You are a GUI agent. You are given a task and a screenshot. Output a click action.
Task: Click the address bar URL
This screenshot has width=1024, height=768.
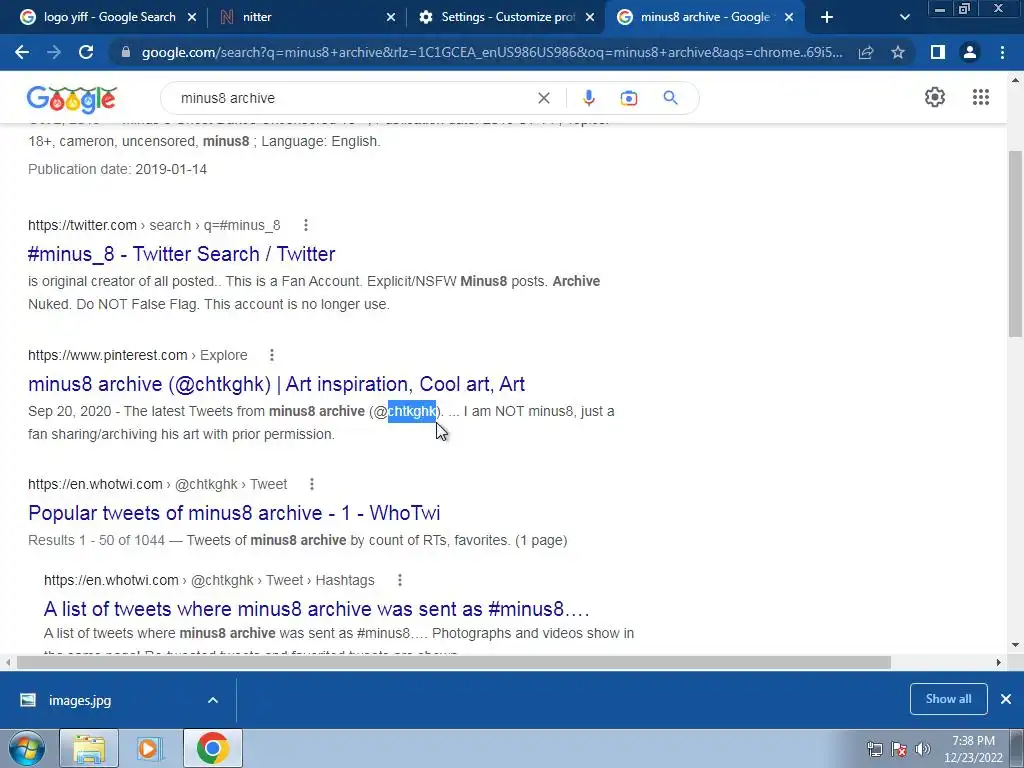pyautogui.click(x=492, y=52)
